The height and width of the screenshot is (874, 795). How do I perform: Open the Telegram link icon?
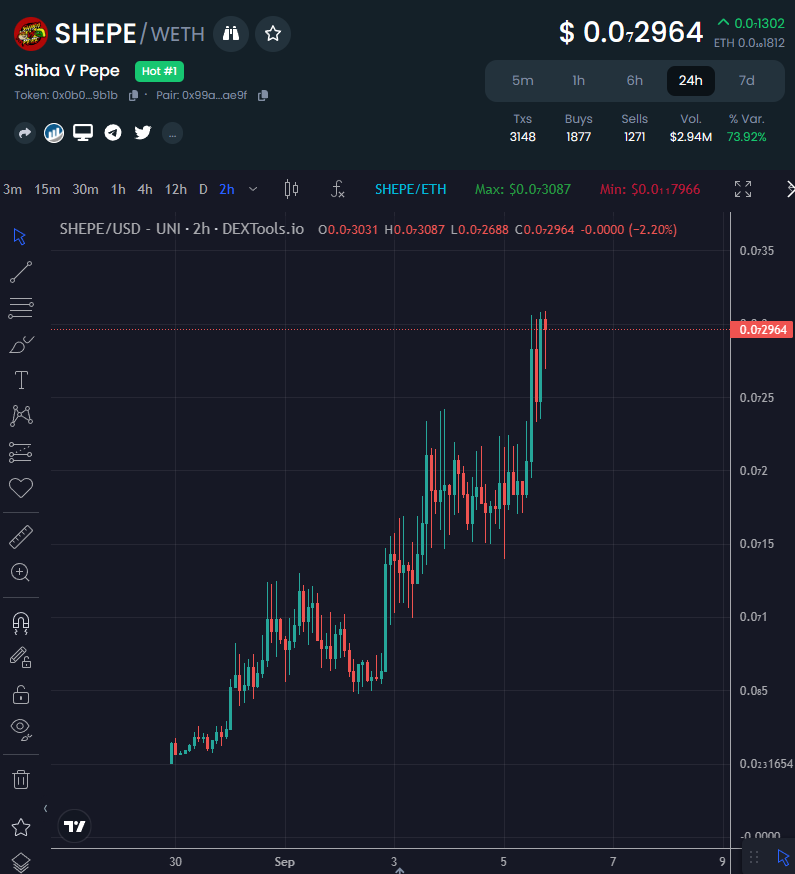point(113,133)
